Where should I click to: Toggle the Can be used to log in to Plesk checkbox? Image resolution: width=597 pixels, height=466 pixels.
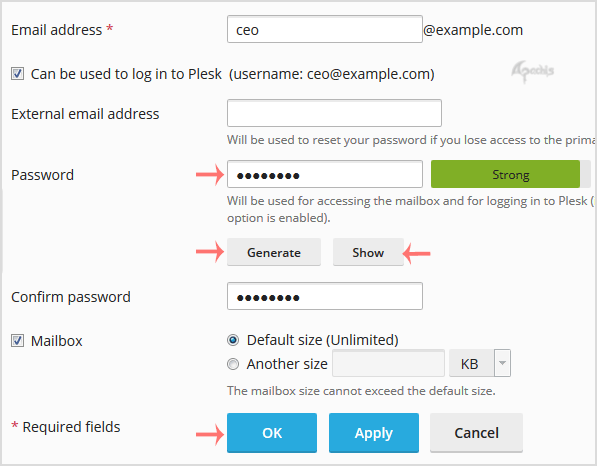(x=18, y=73)
